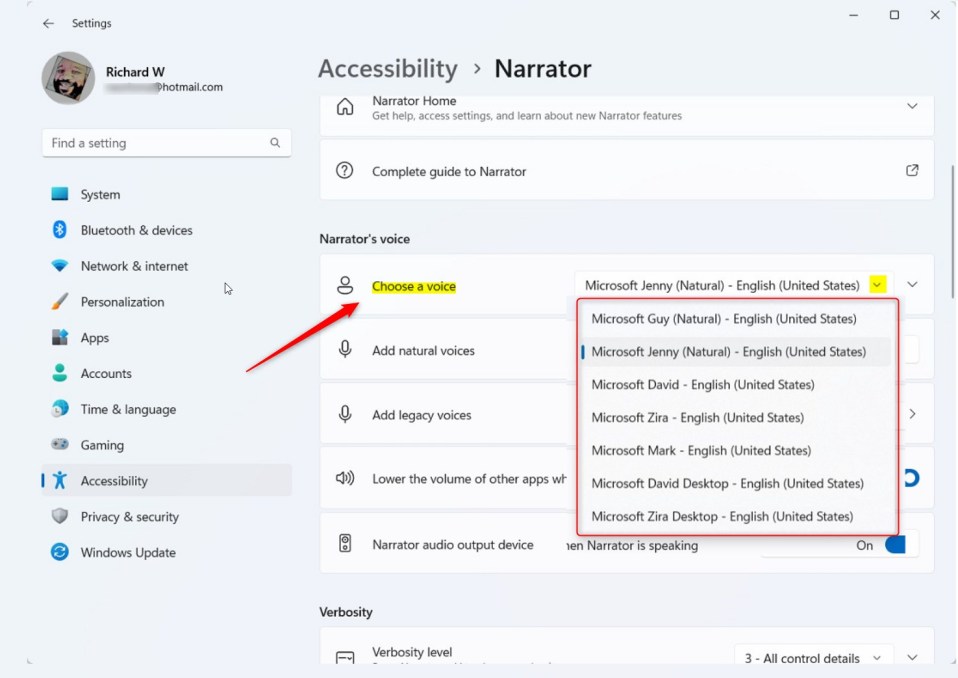Viewport: 958px width, 678px height.
Task: Click the search magnifier icon
Action: (x=275, y=142)
